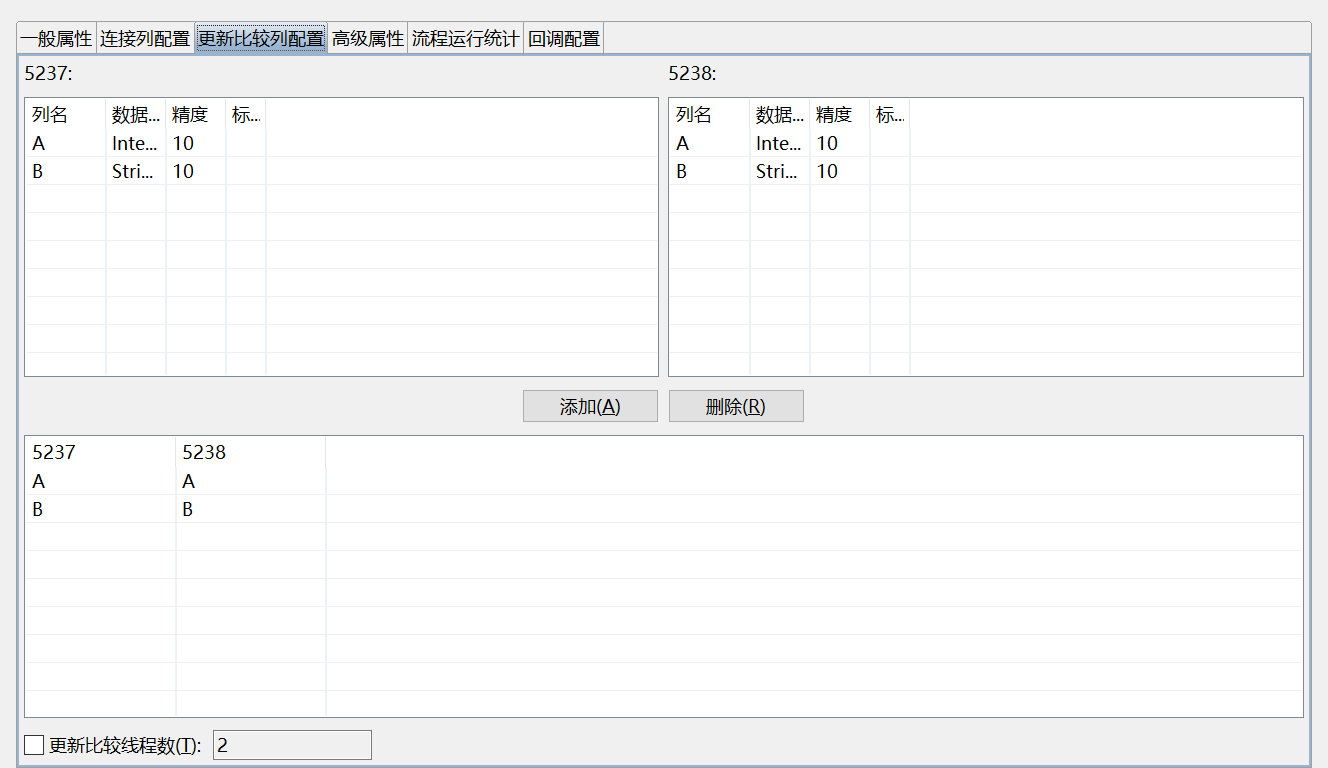
Task: Click the 精度 header in 5237 table
Action: tap(196, 115)
